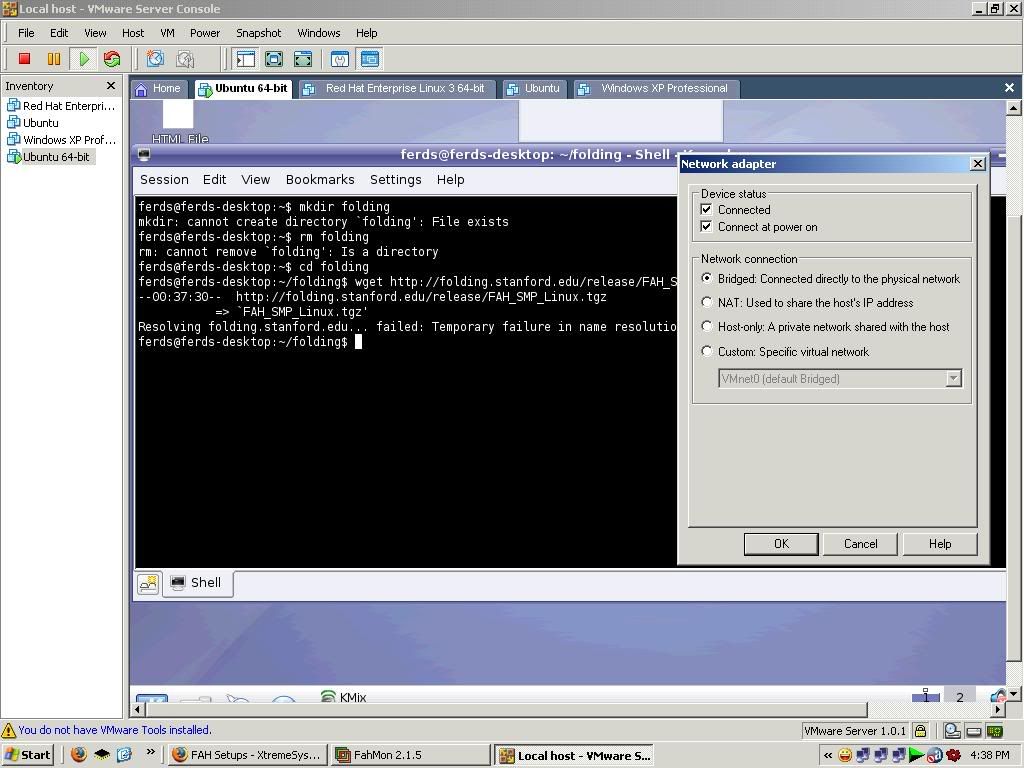The height and width of the screenshot is (768, 1024).
Task: Click the red Power Off toolbar icon
Action: (24, 59)
